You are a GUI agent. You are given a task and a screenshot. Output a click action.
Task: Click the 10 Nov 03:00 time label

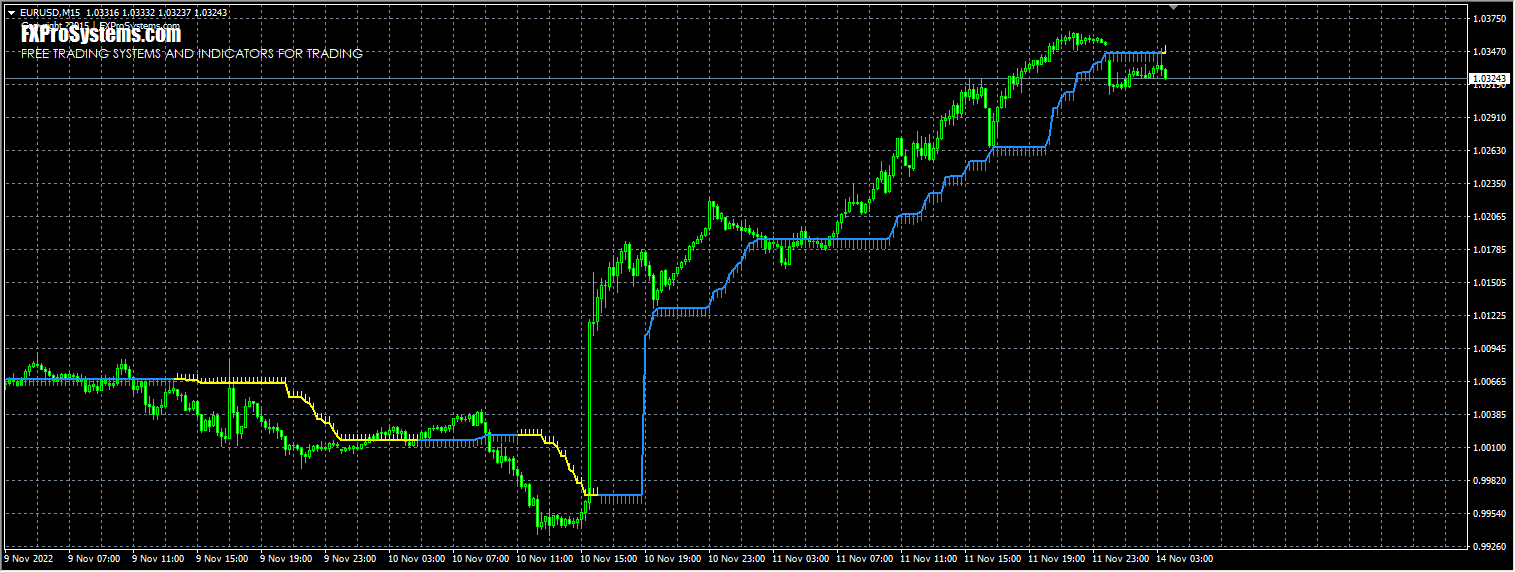[417, 560]
